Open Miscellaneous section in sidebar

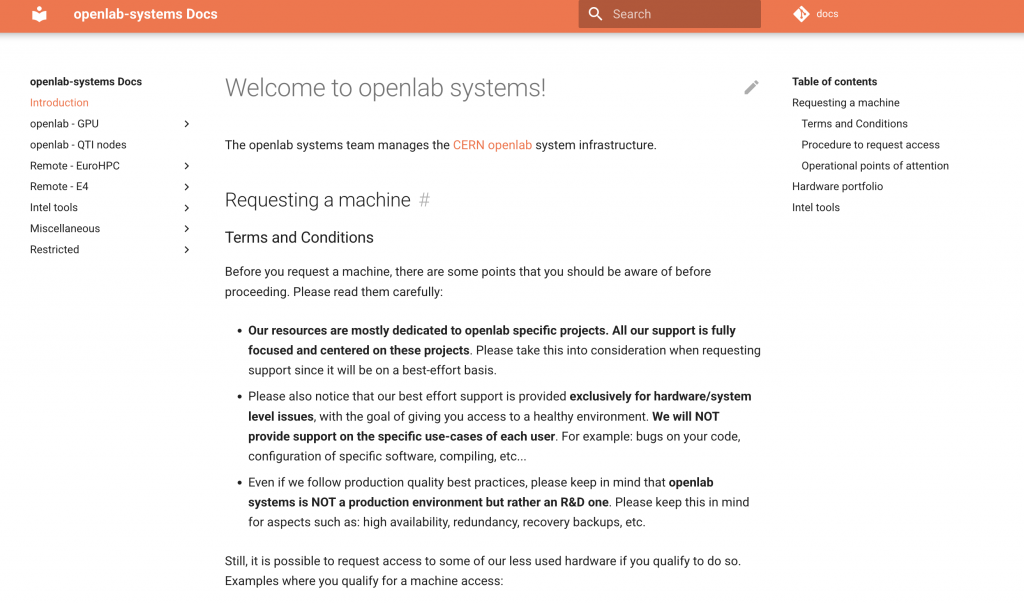(65, 228)
